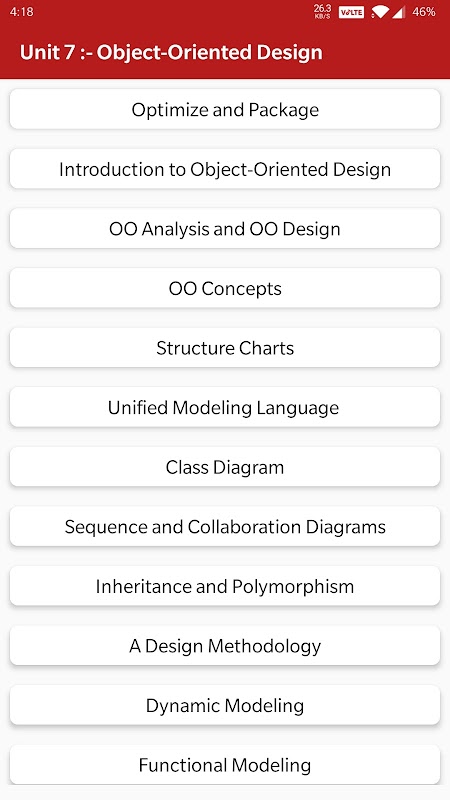Open A Design Methodology topic
450x800 pixels.
pyautogui.click(x=225, y=645)
